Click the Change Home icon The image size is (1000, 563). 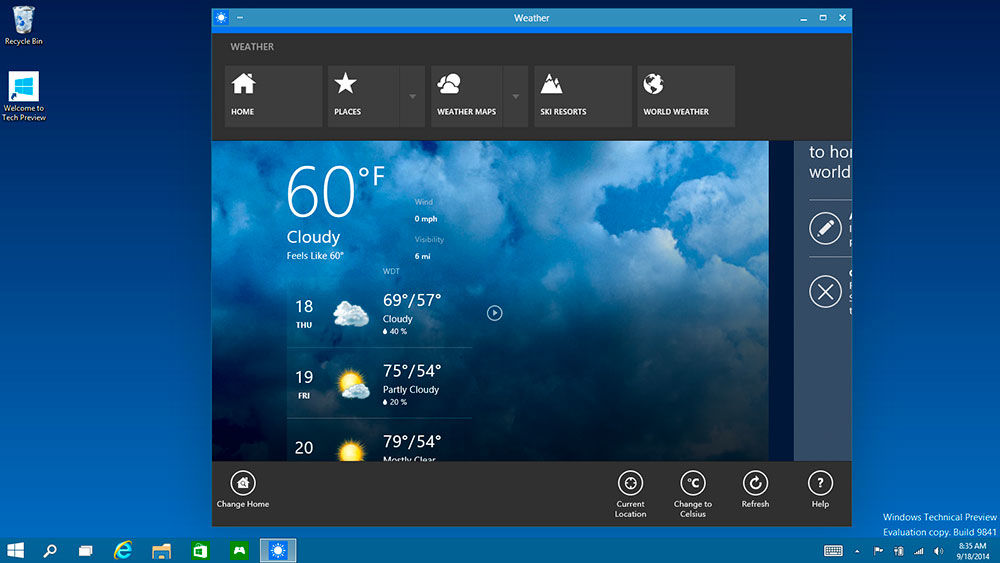pos(243,483)
